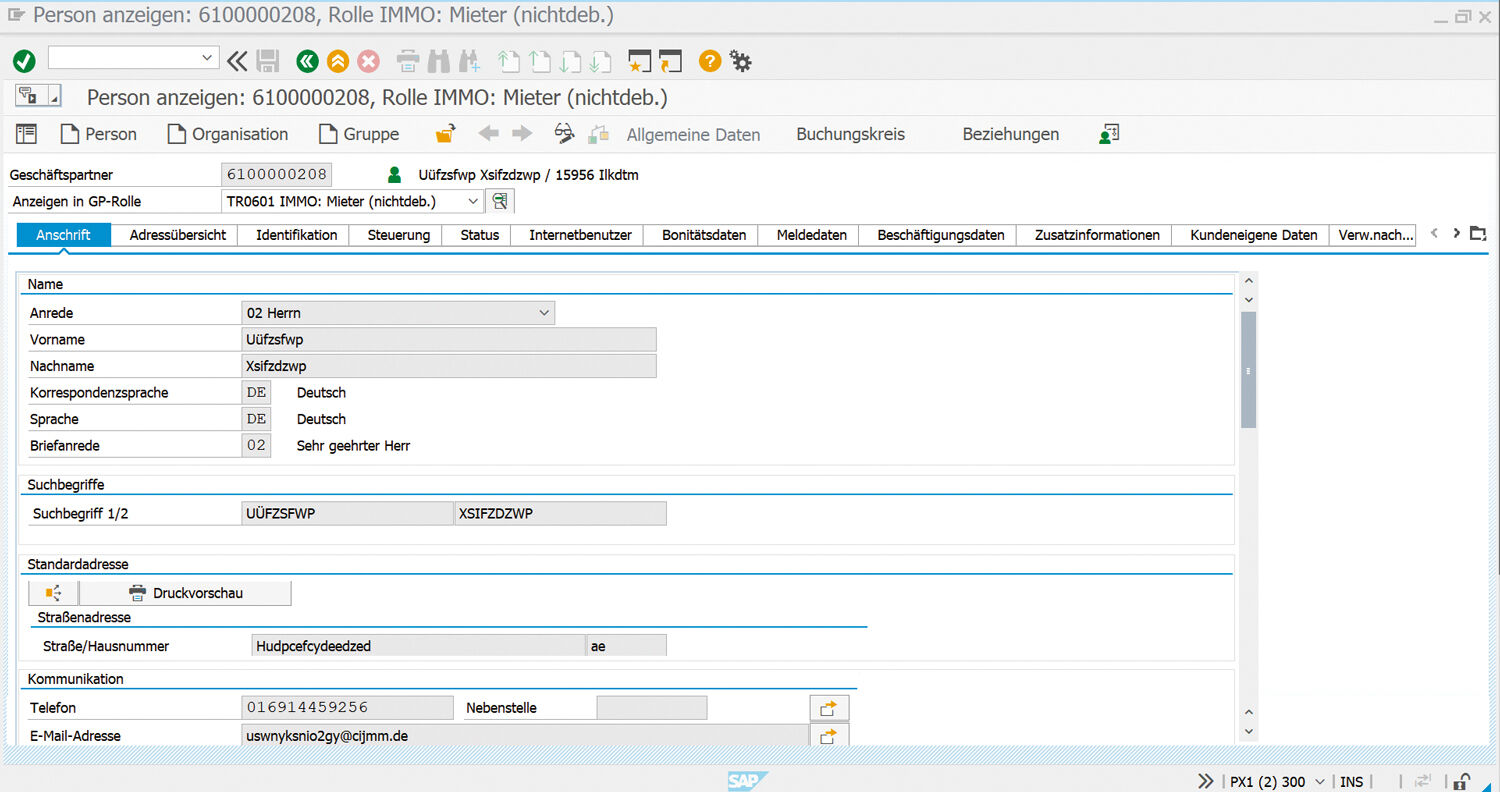
Task: Expand the Anrede dropdown showing 02 Herrn
Action: pyautogui.click(x=544, y=313)
